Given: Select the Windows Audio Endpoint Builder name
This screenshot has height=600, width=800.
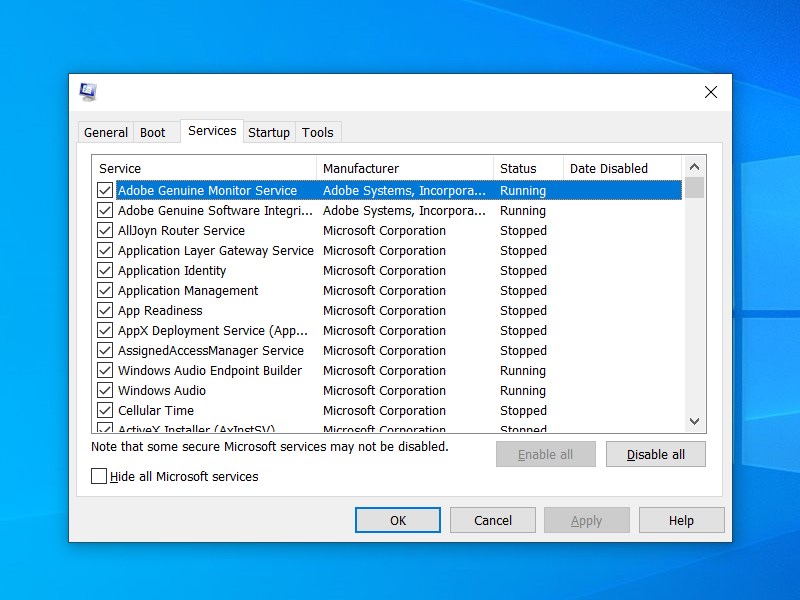Looking at the screenshot, I should (x=210, y=370).
